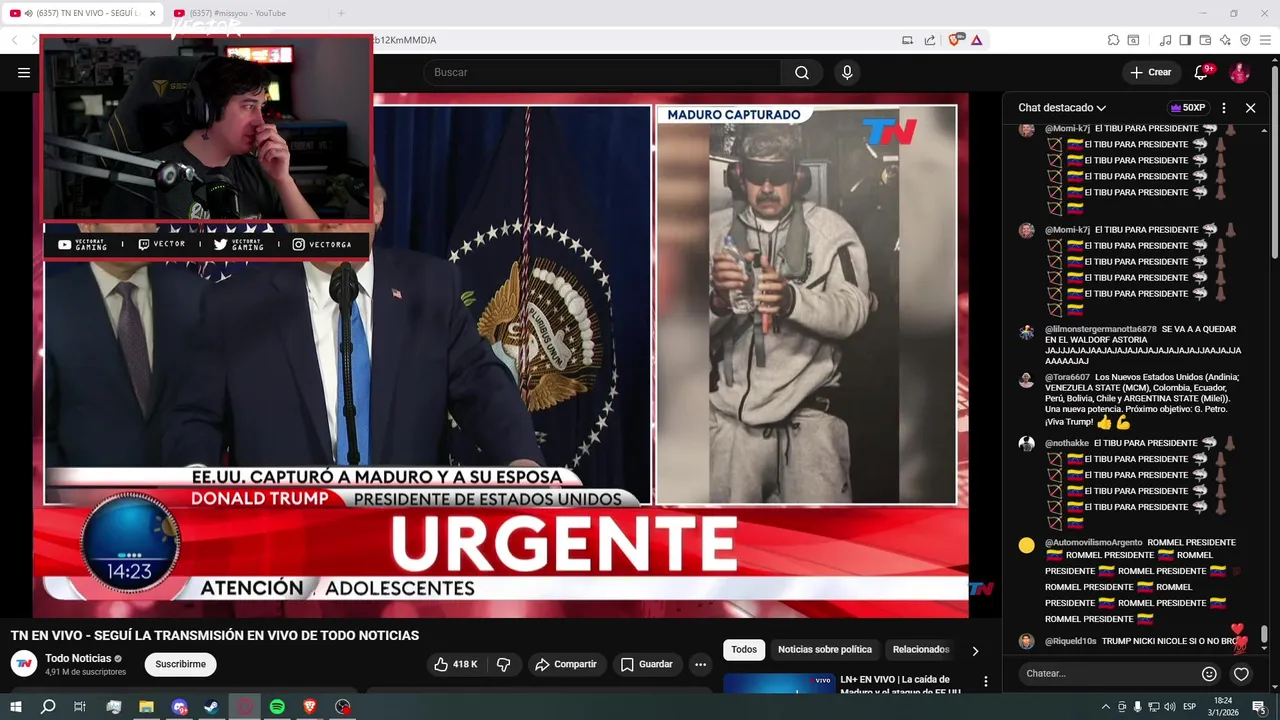This screenshot has width=1280, height=720.
Task: Click the Guardar button
Action: coord(646,664)
